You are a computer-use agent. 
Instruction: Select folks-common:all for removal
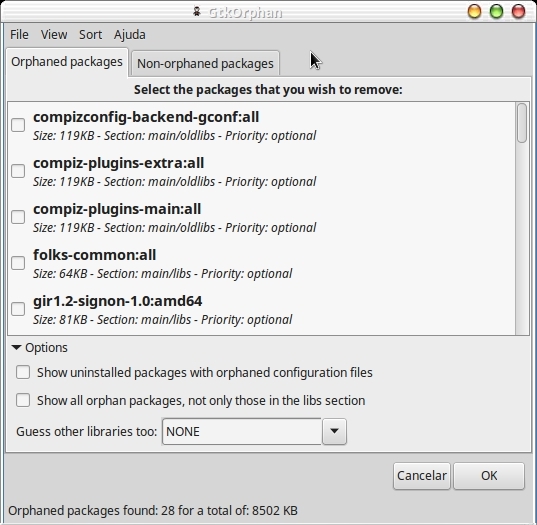click(18, 263)
